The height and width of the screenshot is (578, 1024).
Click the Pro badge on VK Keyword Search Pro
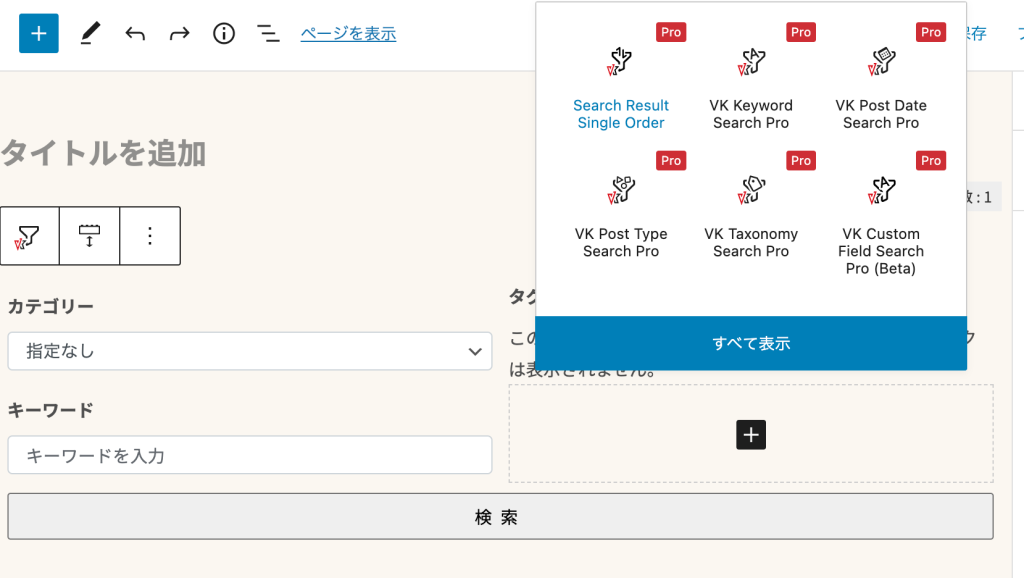[x=801, y=32]
